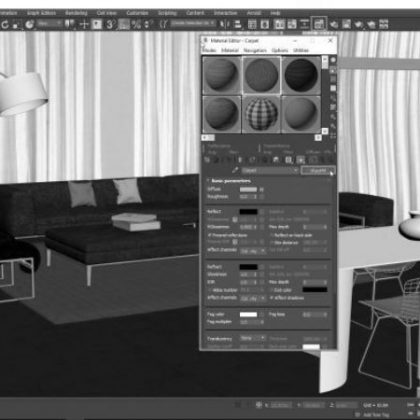Select the checkered material sample sphere
Viewport: 420px width, 420px height.
[261, 114]
